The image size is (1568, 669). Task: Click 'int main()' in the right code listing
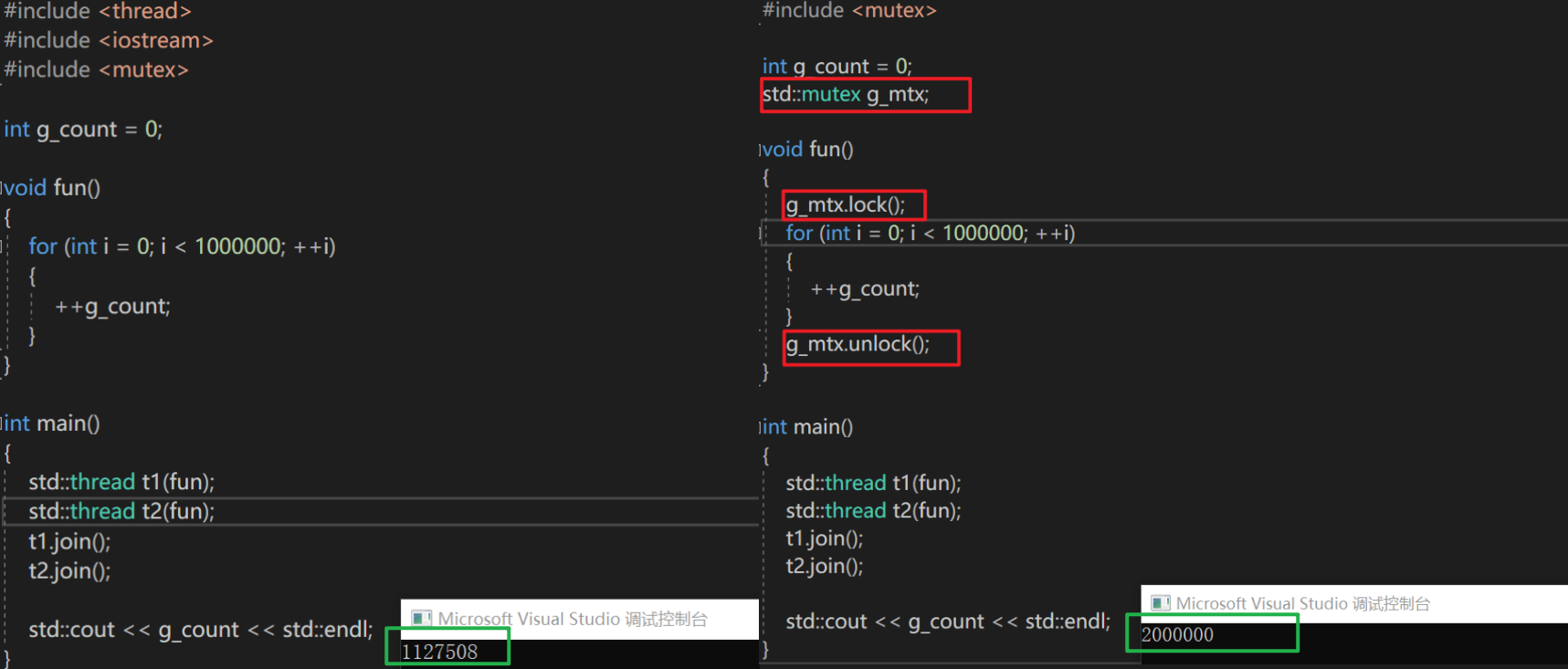click(x=807, y=426)
